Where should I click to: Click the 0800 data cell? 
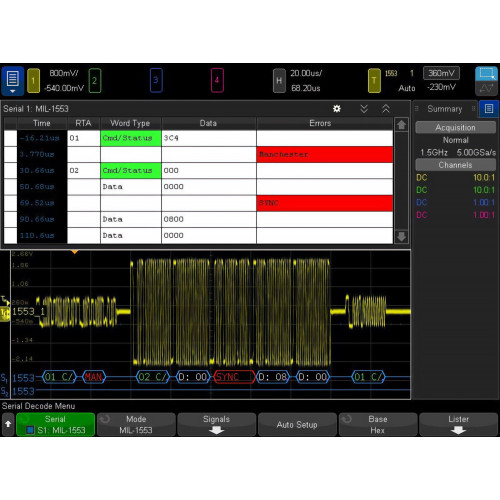[x=209, y=219]
